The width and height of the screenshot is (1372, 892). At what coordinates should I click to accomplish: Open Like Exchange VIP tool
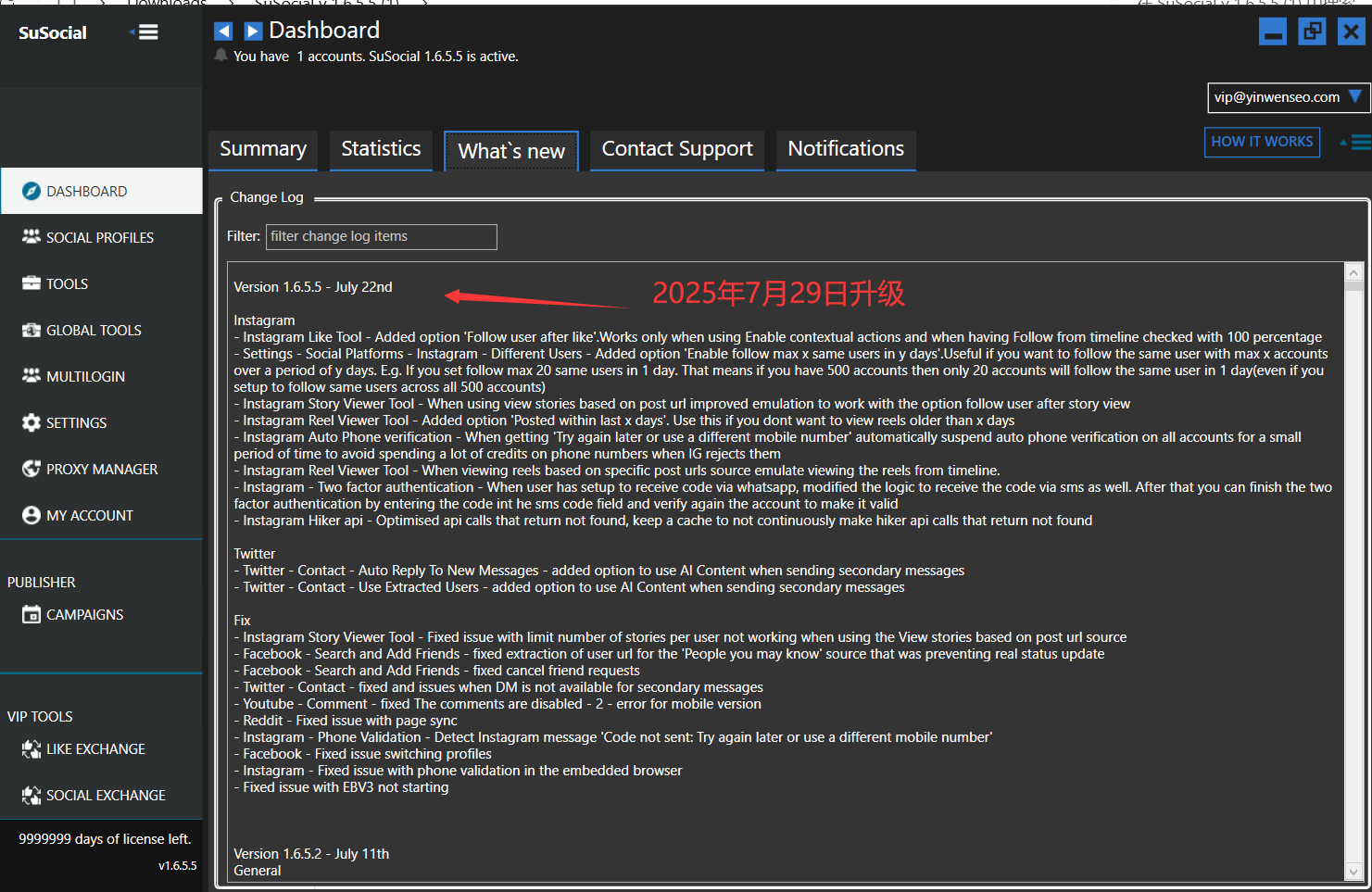click(101, 748)
